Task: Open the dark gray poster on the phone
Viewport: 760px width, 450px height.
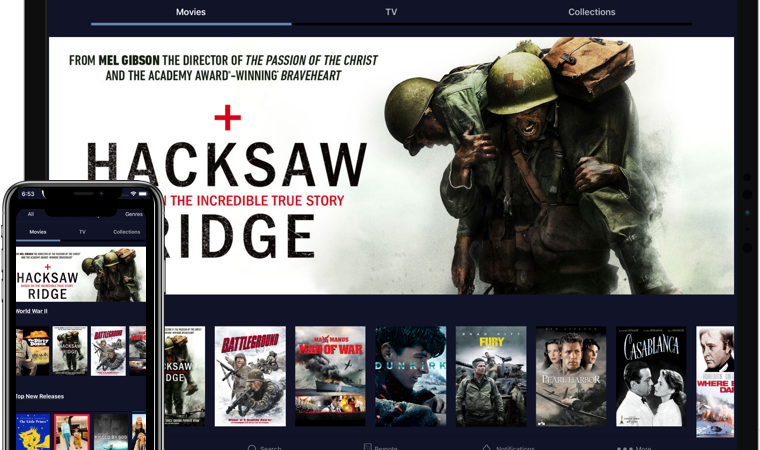Action: pyautogui.click(x=111, y=432)
